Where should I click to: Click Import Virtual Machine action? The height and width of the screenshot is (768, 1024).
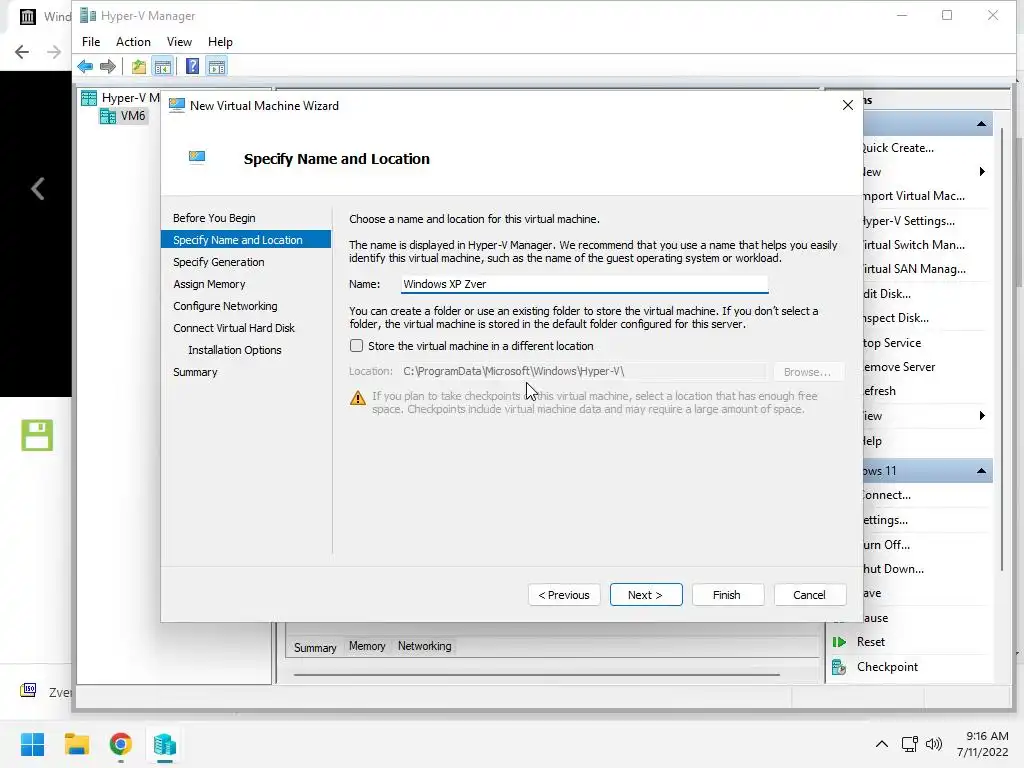(x=914, y=196)
